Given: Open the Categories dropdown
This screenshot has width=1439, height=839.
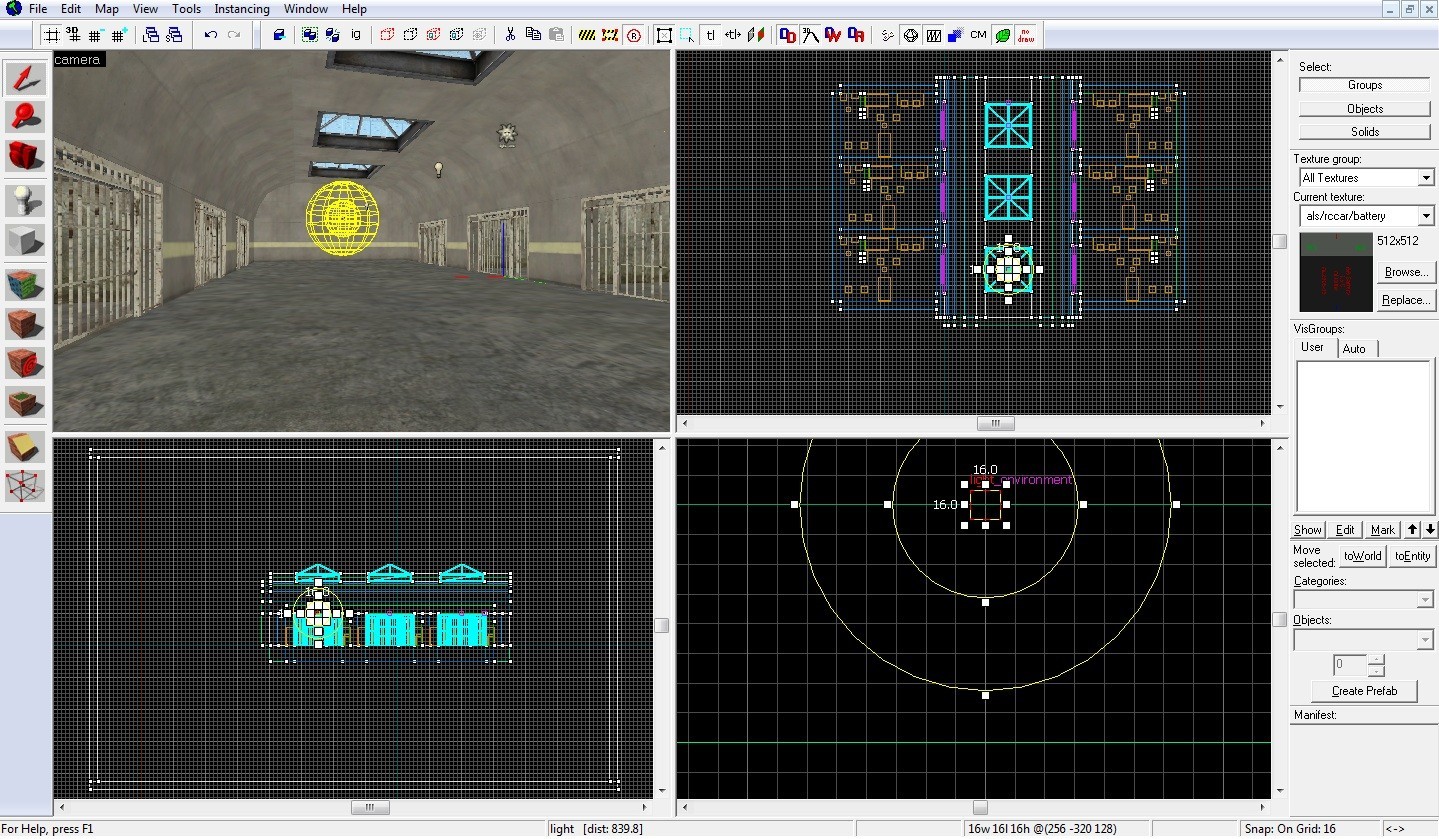Looking at the screenshot, I should [1426, 600].
